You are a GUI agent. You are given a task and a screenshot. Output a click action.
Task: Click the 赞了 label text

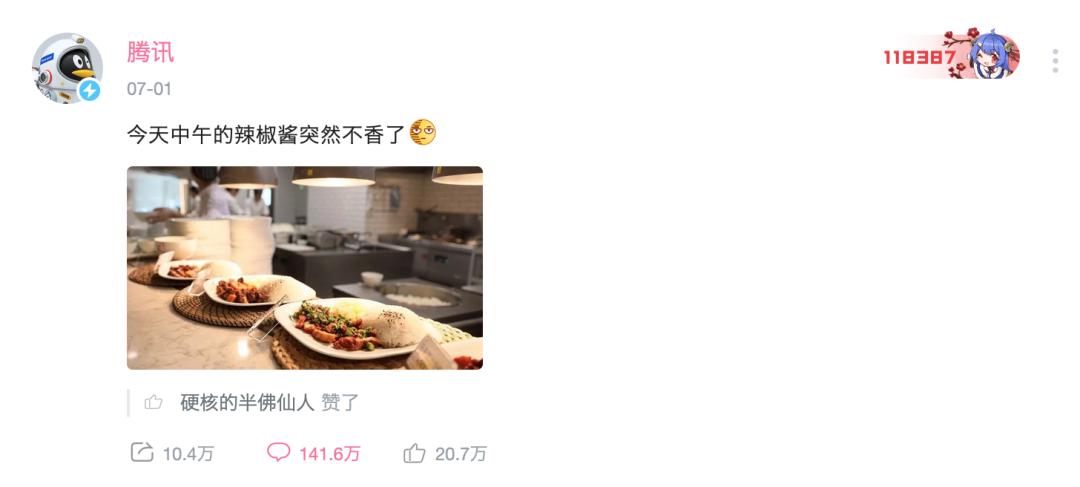click(340, 403)
